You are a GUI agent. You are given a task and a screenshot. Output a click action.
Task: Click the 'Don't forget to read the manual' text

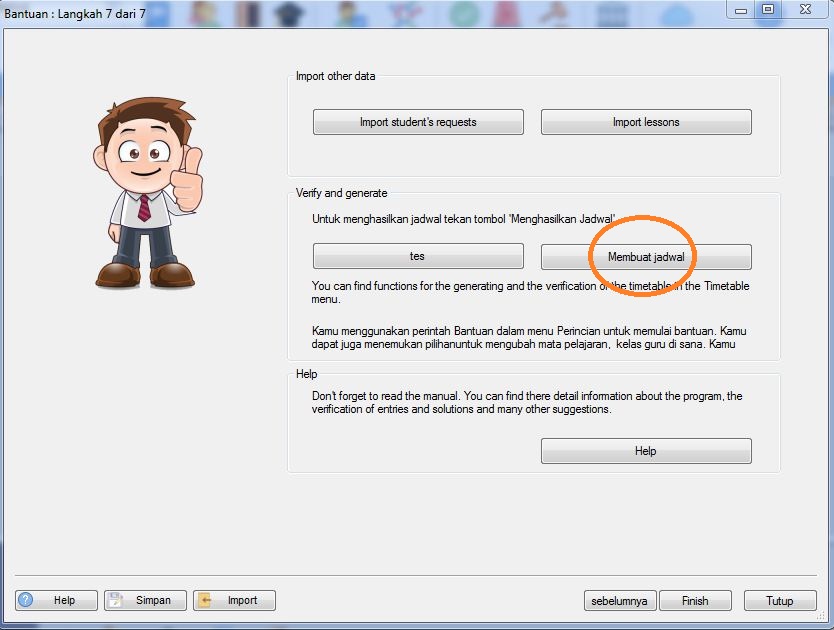[x=527, y=402]
